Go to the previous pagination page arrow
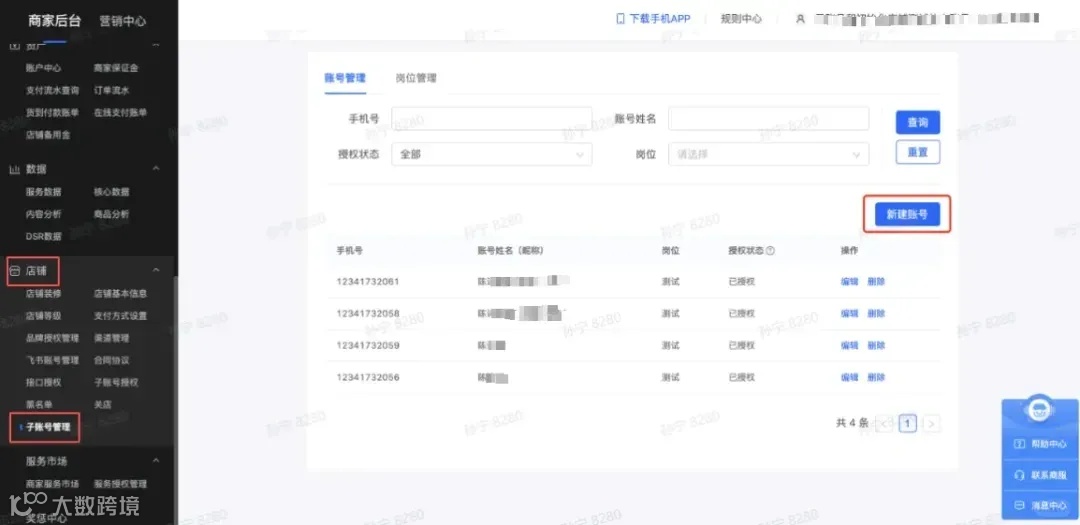Image resolution: width=1080 pixels, height=525 pixels. pyautogui.click(x=884, y=424)
